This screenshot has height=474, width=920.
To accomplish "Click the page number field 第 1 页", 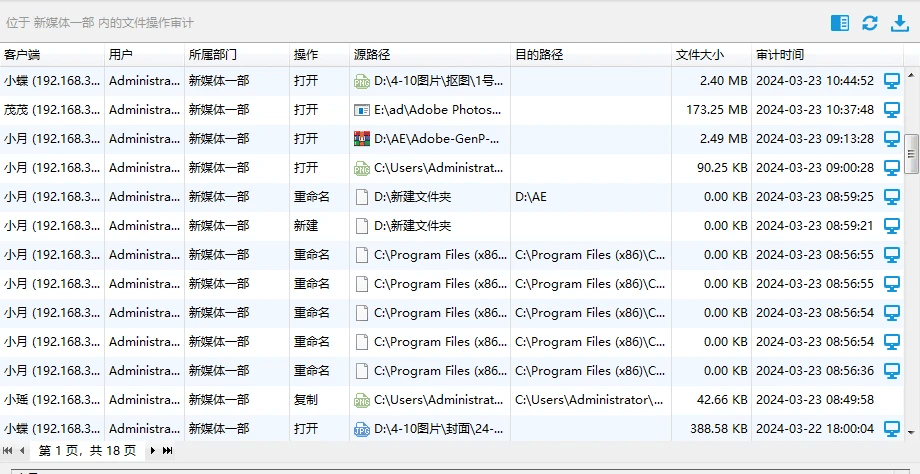I will pyautogui.click(x=87, y=451).
